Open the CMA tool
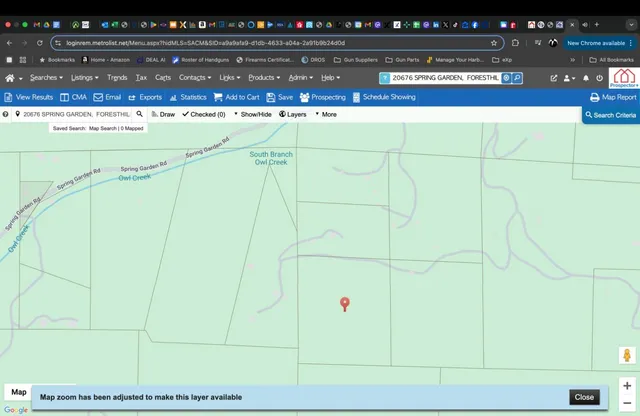 pyautogui.click(x=73, y=97)
